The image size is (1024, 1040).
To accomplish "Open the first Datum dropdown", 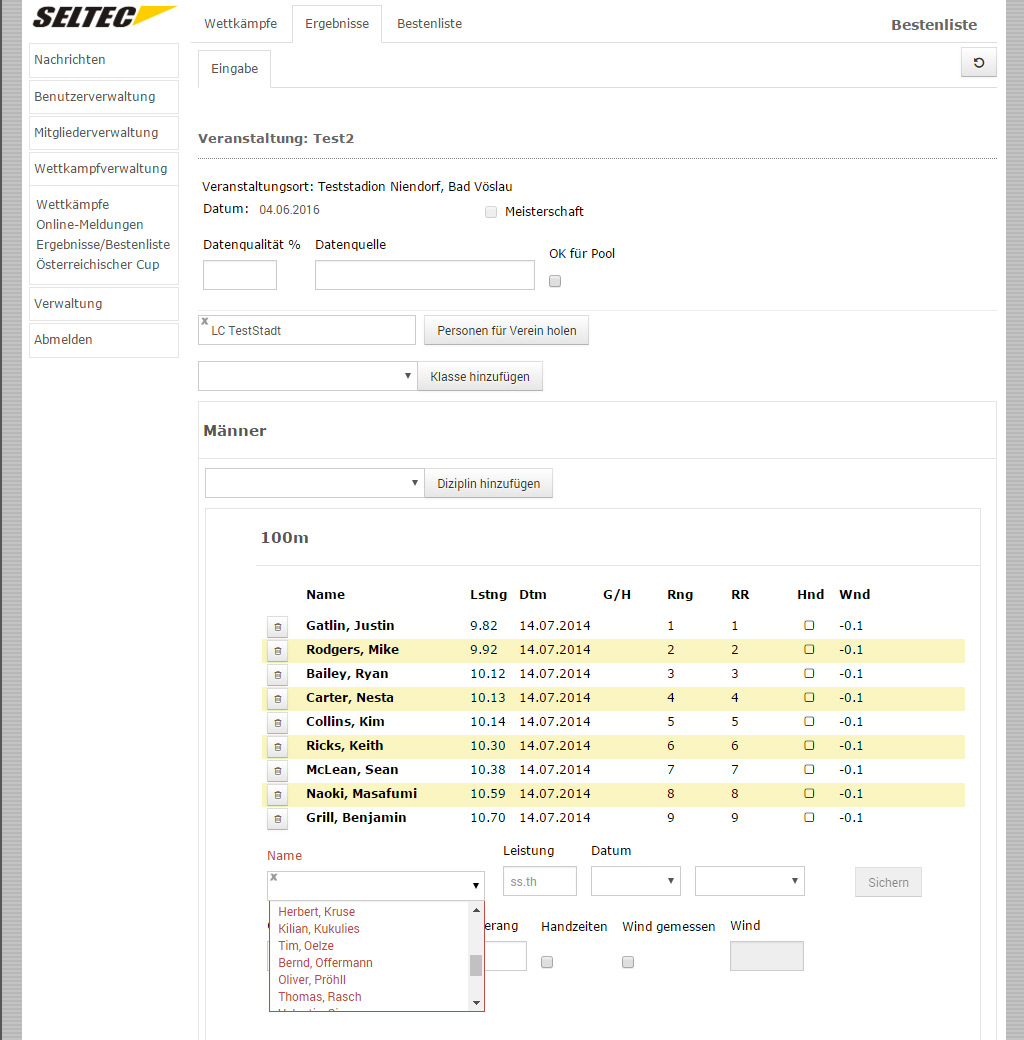I will (x=635, y=881).
